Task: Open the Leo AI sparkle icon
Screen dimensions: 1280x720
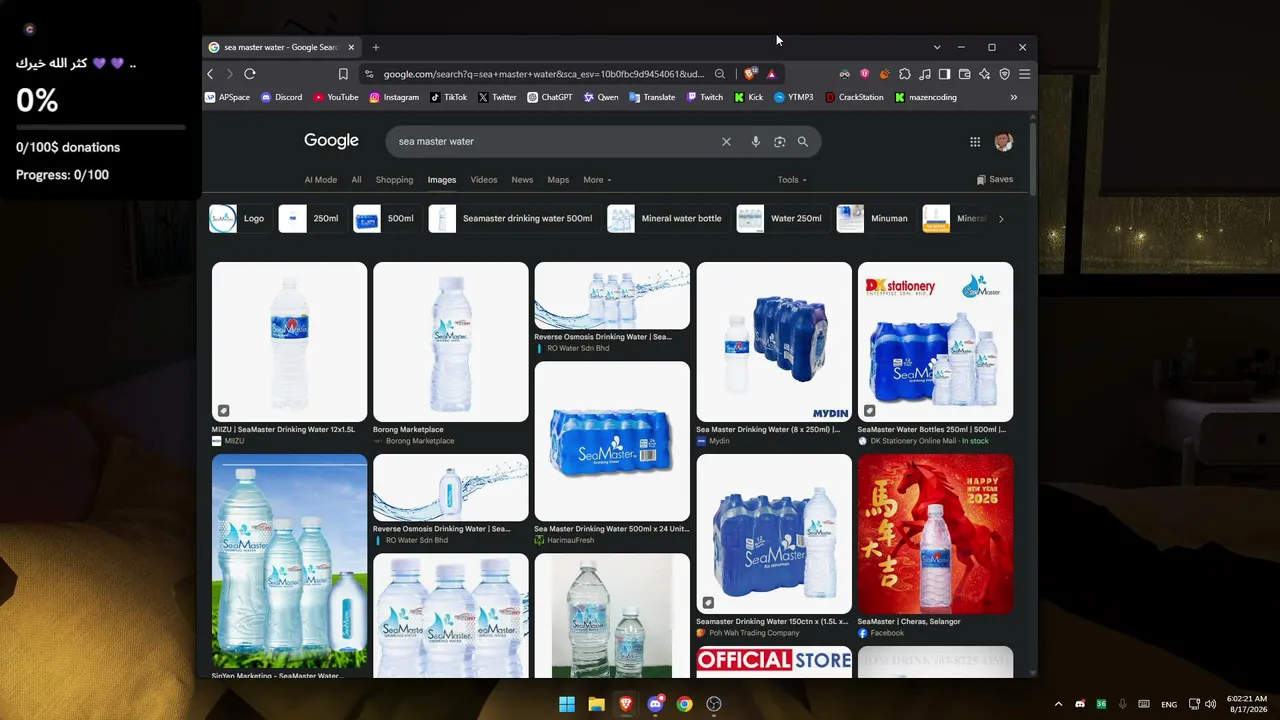Action: pyautogui.click(x=985, y=74)
